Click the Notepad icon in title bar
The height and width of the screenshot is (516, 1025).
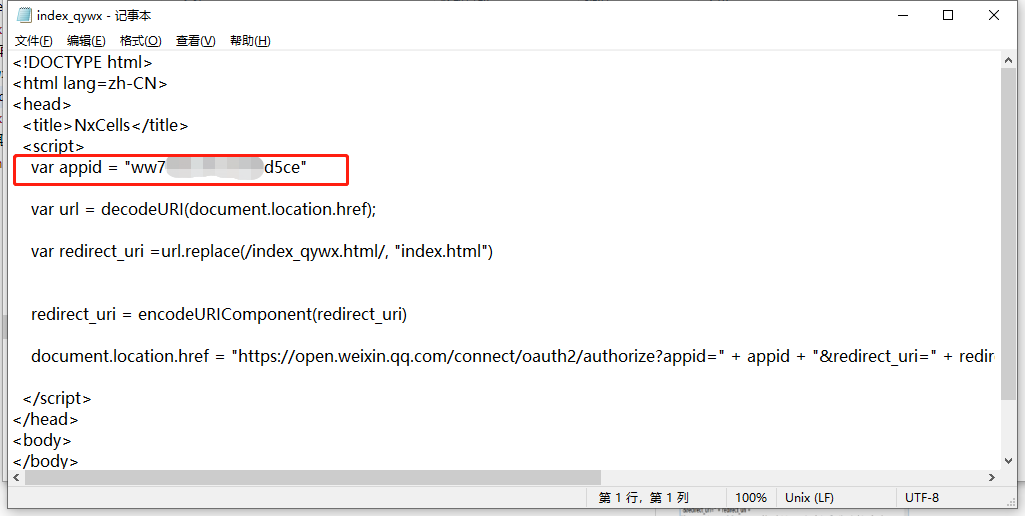click(x=24, y=16)
